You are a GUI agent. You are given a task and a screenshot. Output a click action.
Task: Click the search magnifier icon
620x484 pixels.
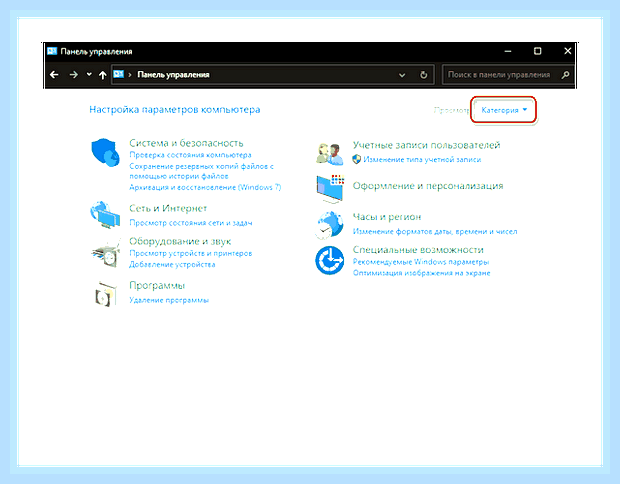click(x=565, y=75)
